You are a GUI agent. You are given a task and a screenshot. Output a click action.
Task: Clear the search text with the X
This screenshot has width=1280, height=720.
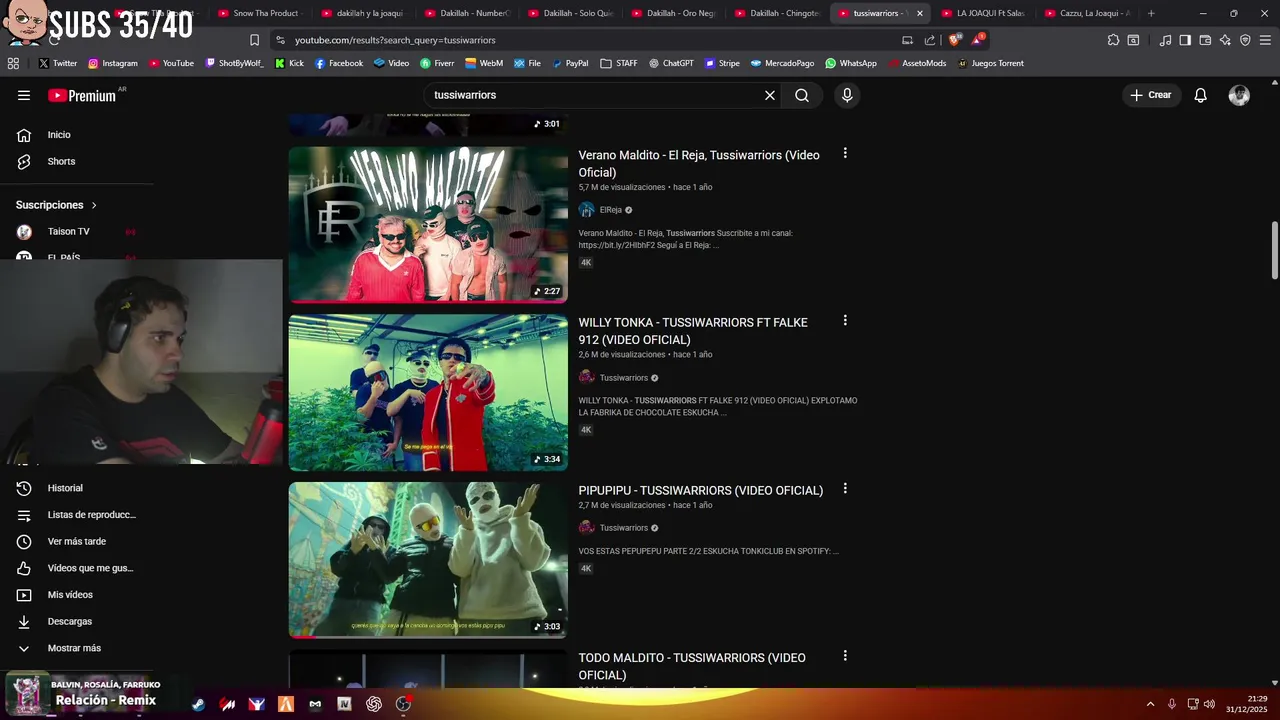click(770, 95)
